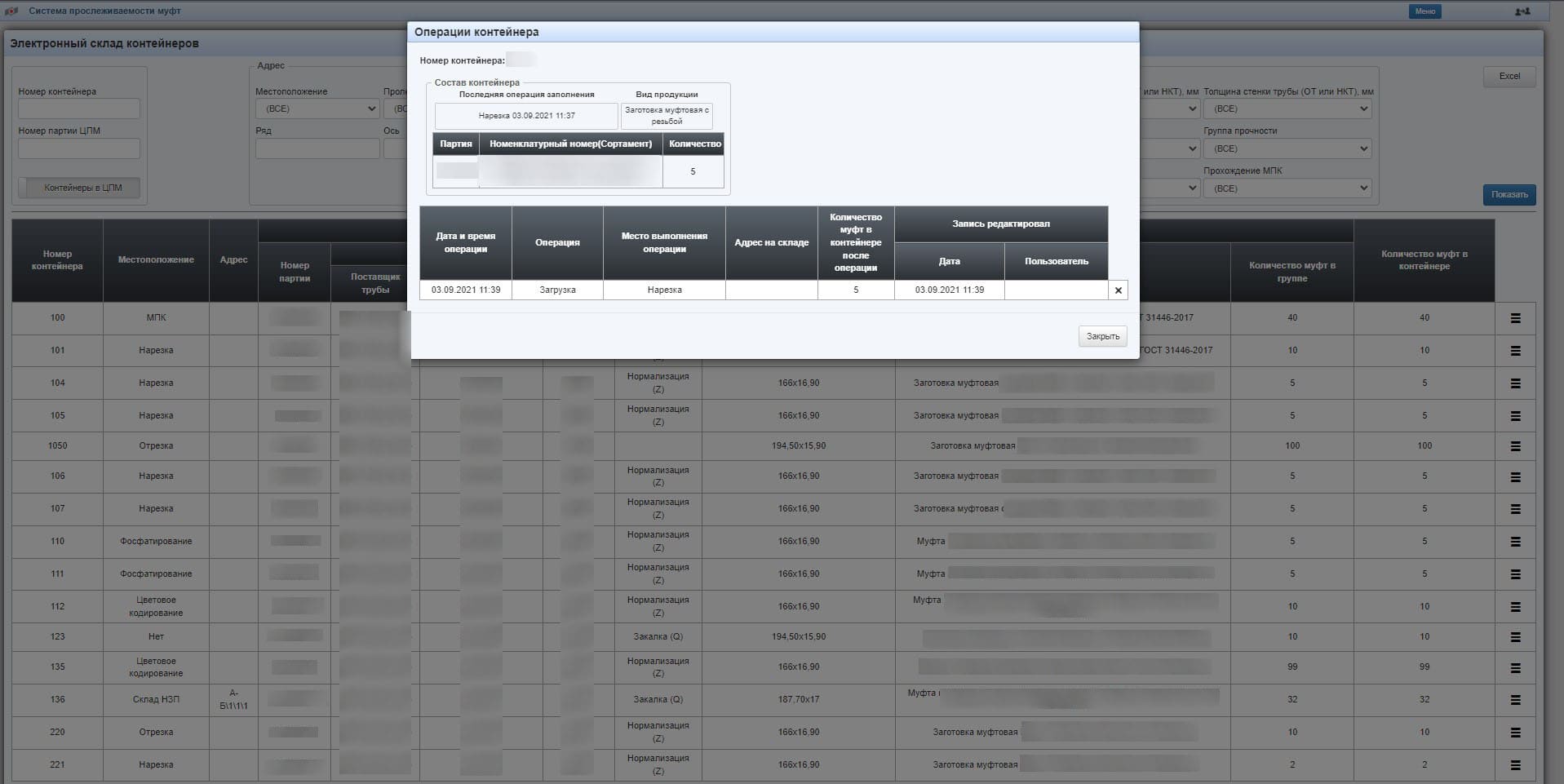Click the app logo icon in header

(x=11, y=11)
